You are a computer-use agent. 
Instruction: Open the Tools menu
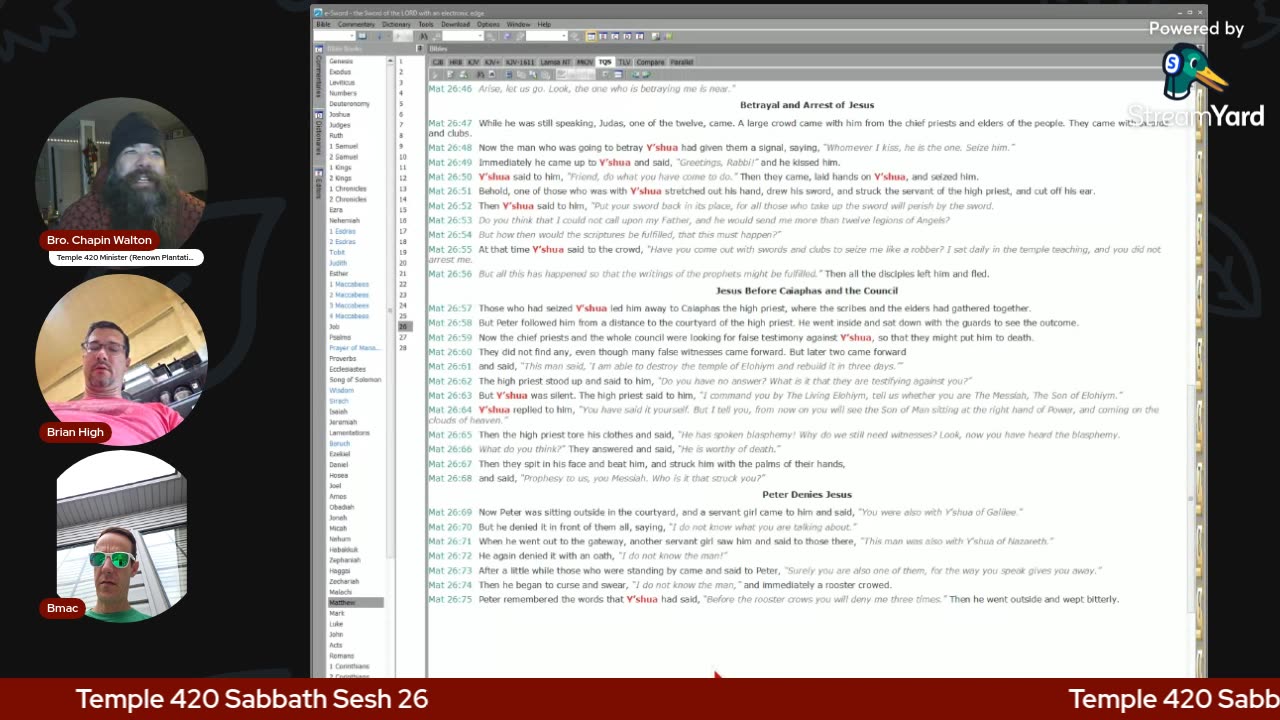(x=426, y=24)
